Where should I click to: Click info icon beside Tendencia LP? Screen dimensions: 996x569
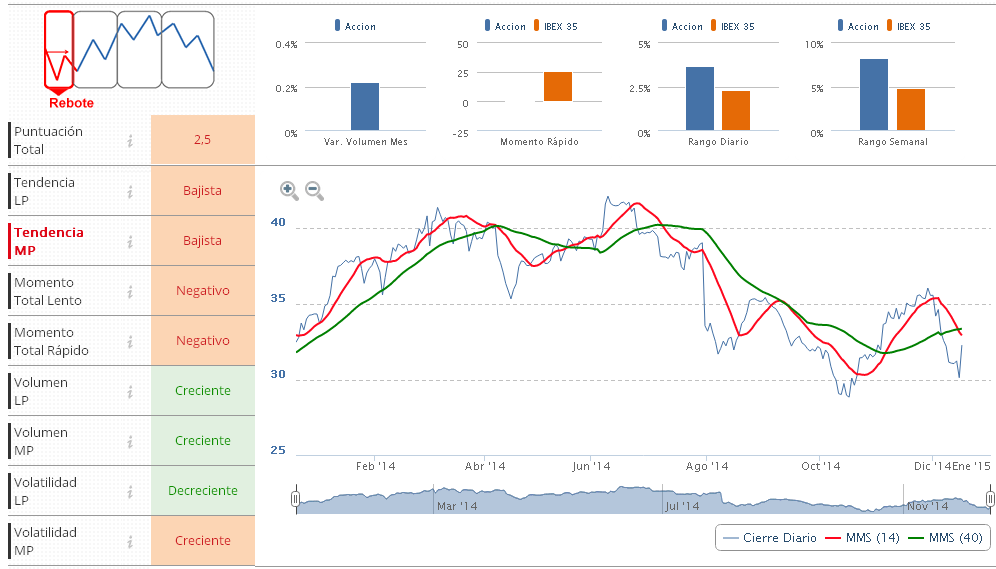pos(130,191)
